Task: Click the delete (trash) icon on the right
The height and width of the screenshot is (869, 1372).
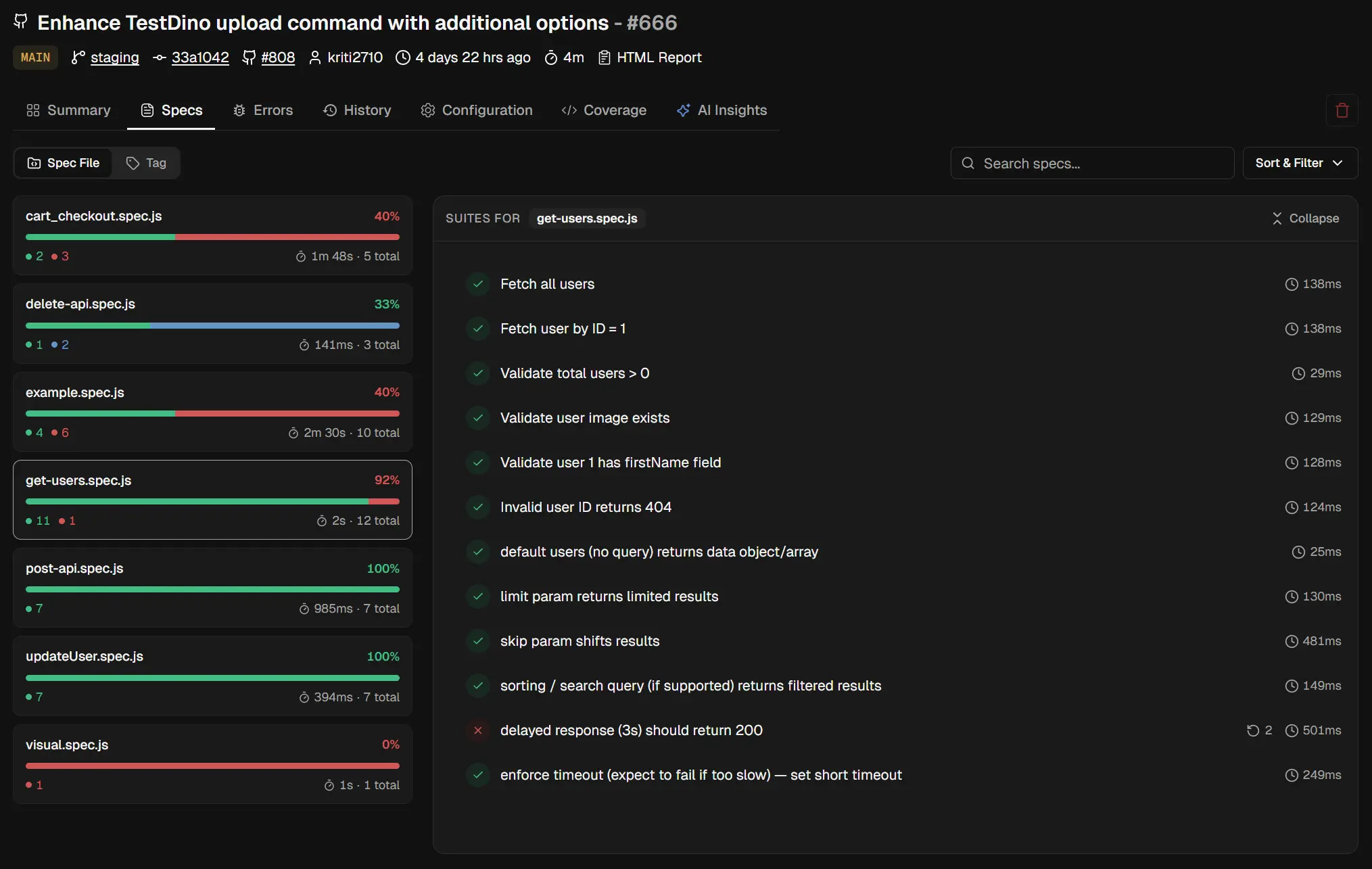Action: point(1342,110)
